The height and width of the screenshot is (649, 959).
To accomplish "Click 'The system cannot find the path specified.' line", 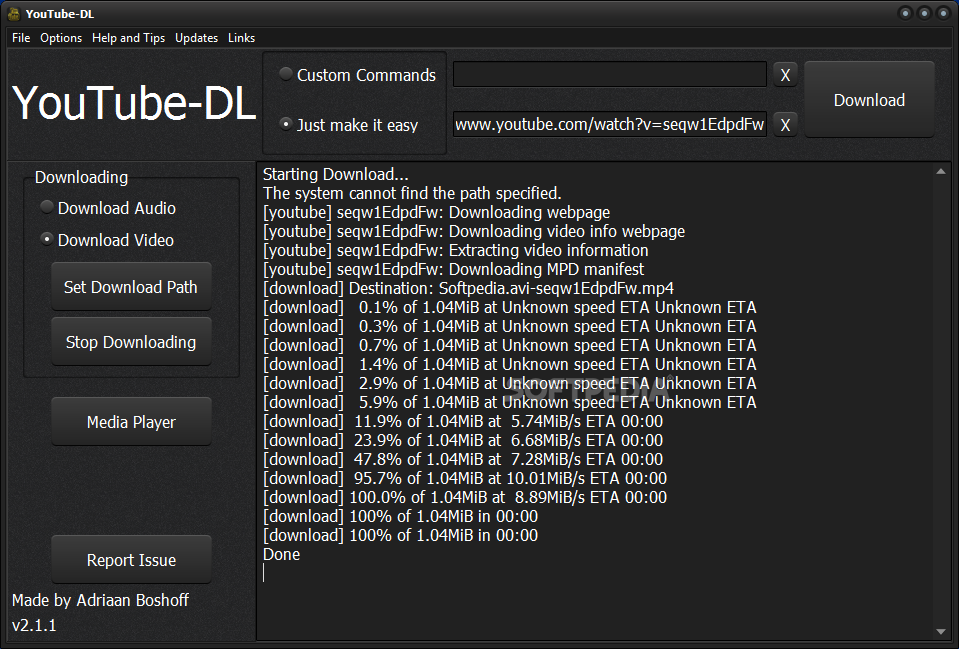I will 412,193.
